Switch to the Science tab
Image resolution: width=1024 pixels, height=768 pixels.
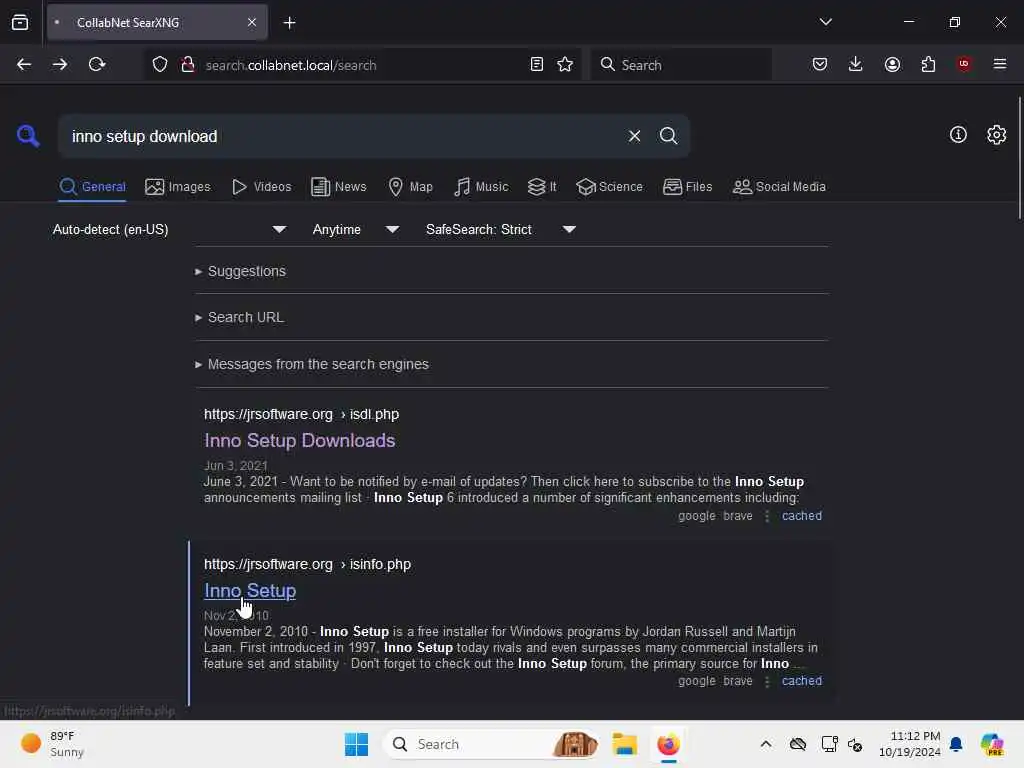609,187
